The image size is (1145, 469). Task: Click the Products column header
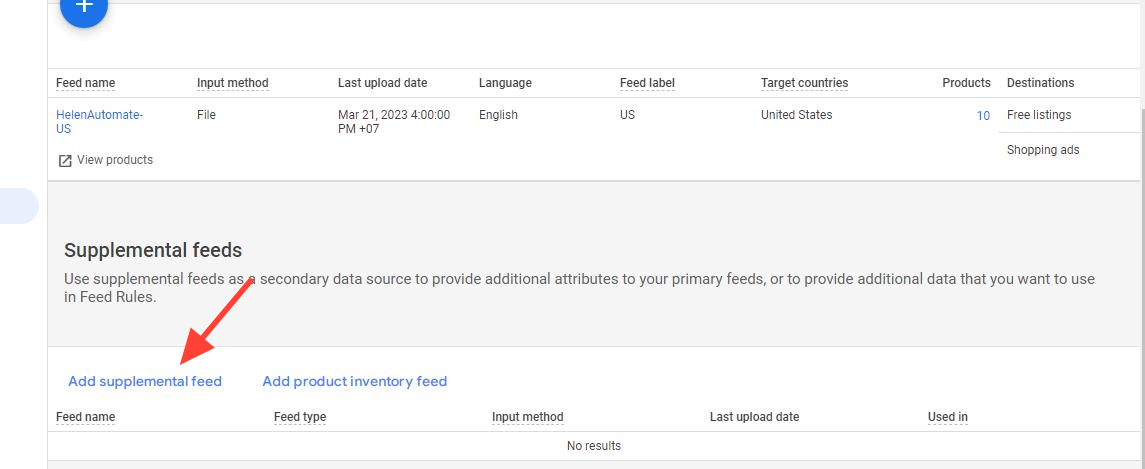click(x=966, y=83)
